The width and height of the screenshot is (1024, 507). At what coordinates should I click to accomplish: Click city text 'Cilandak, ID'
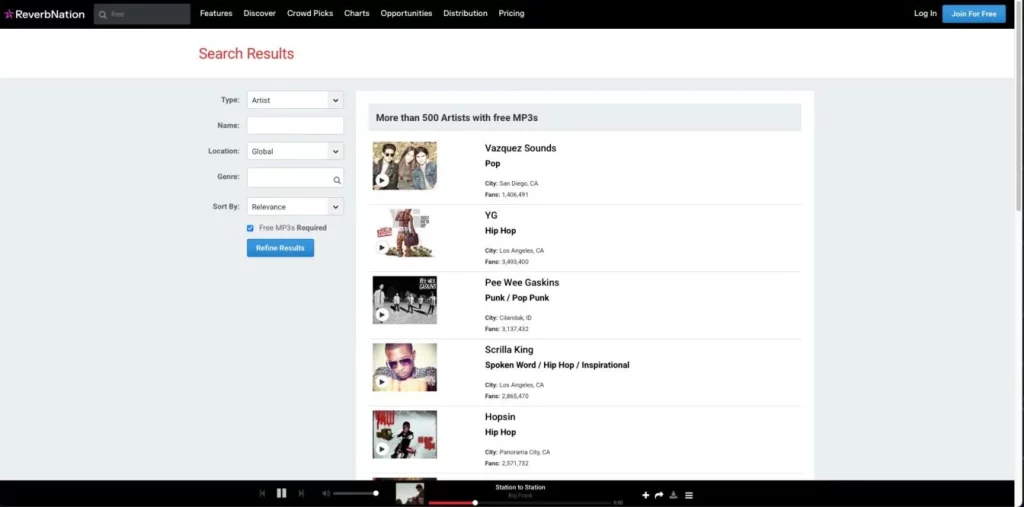[x=515, y=318]
